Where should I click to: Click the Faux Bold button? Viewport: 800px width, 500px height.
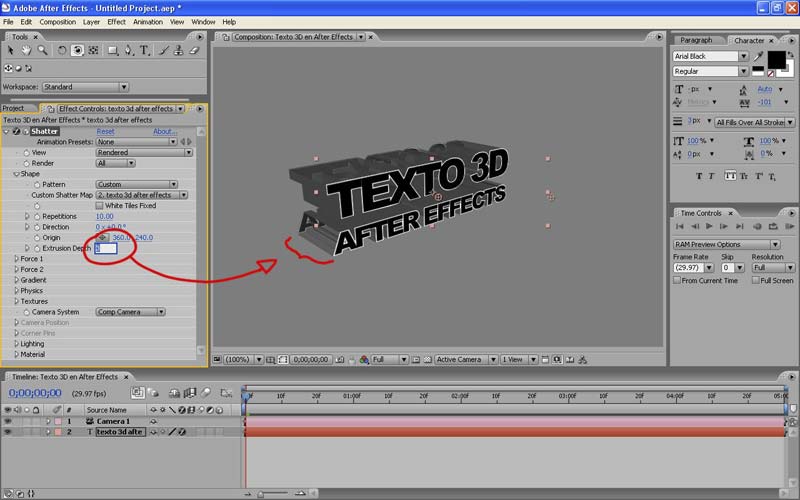coord(699,176)
